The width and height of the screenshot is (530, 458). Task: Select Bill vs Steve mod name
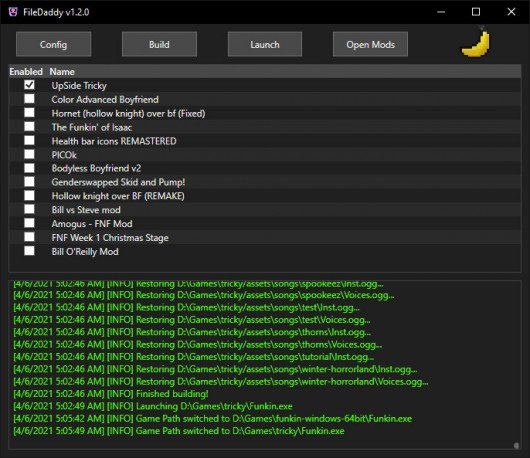pyautogui.click(x=86, y=210)
